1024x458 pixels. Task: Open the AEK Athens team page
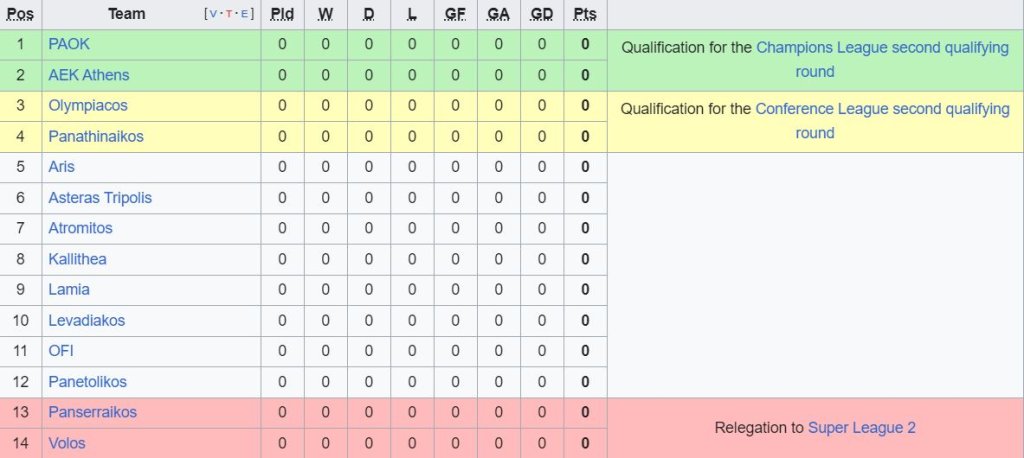click(88, 75)
